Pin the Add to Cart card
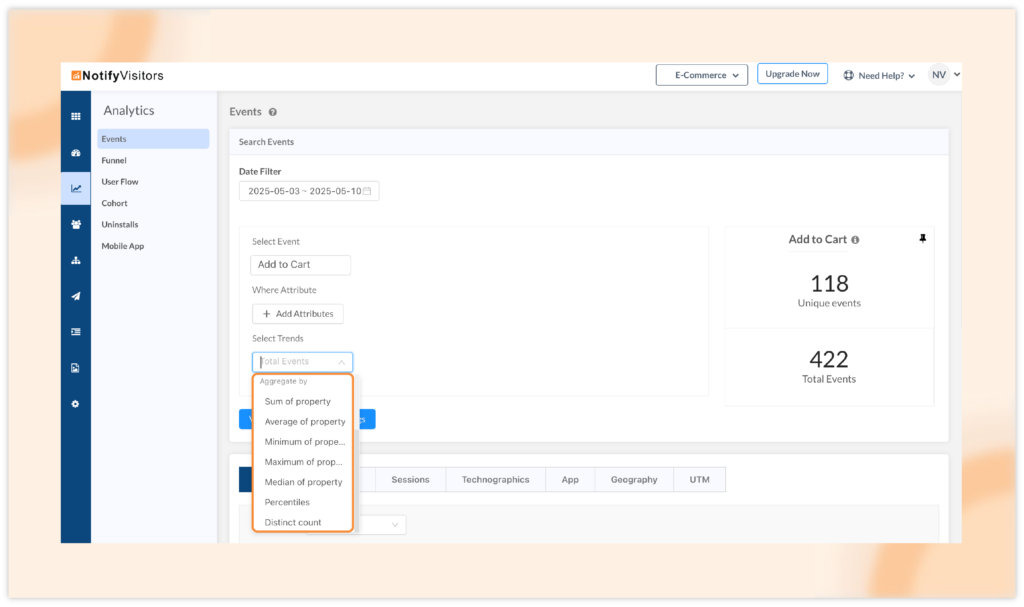The width and height of the screenshot is (1024, 607). coord(923,238)
